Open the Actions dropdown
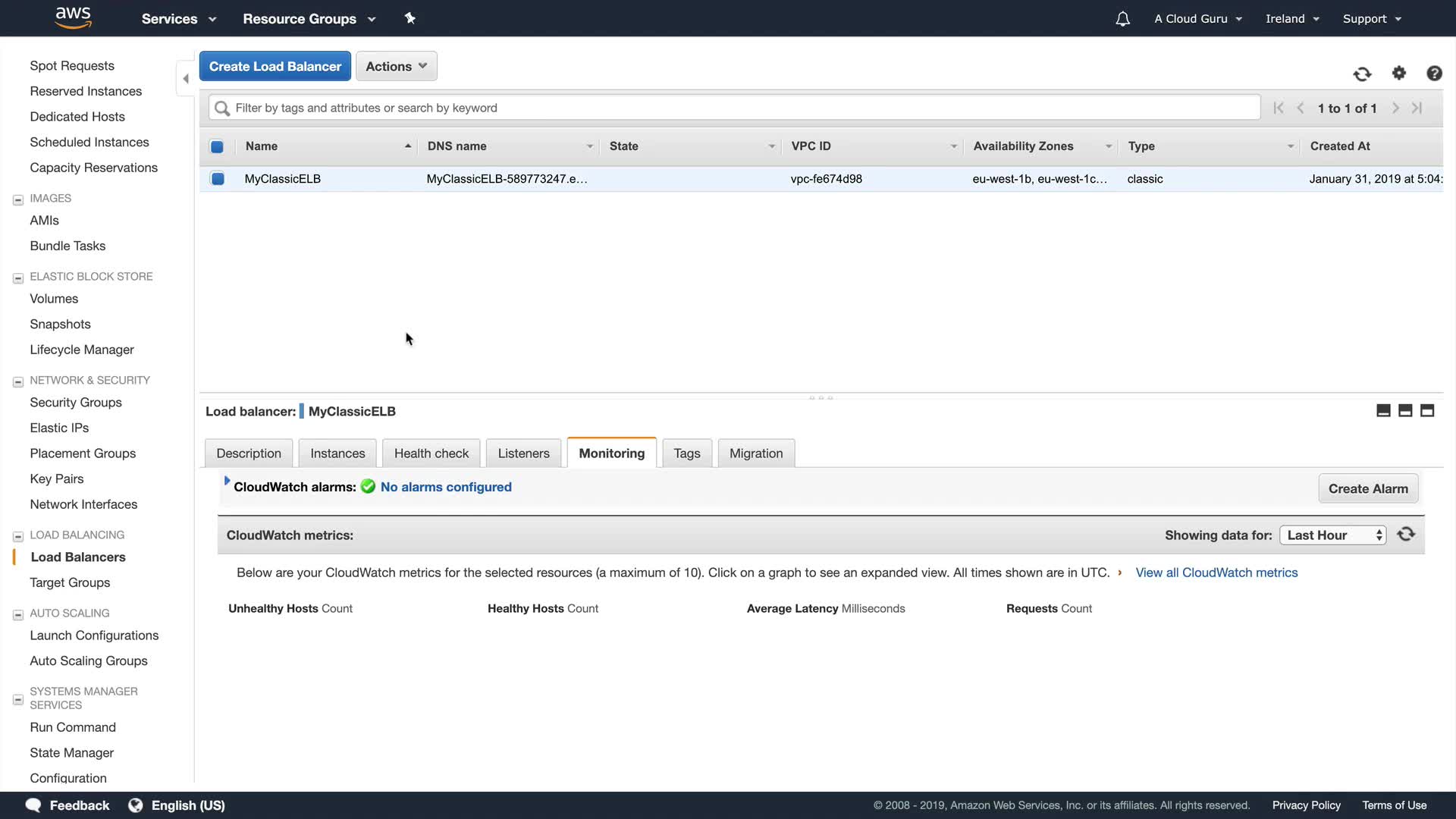The width and height of the screenshot is (1456, 819). click(x=396, y=67)
